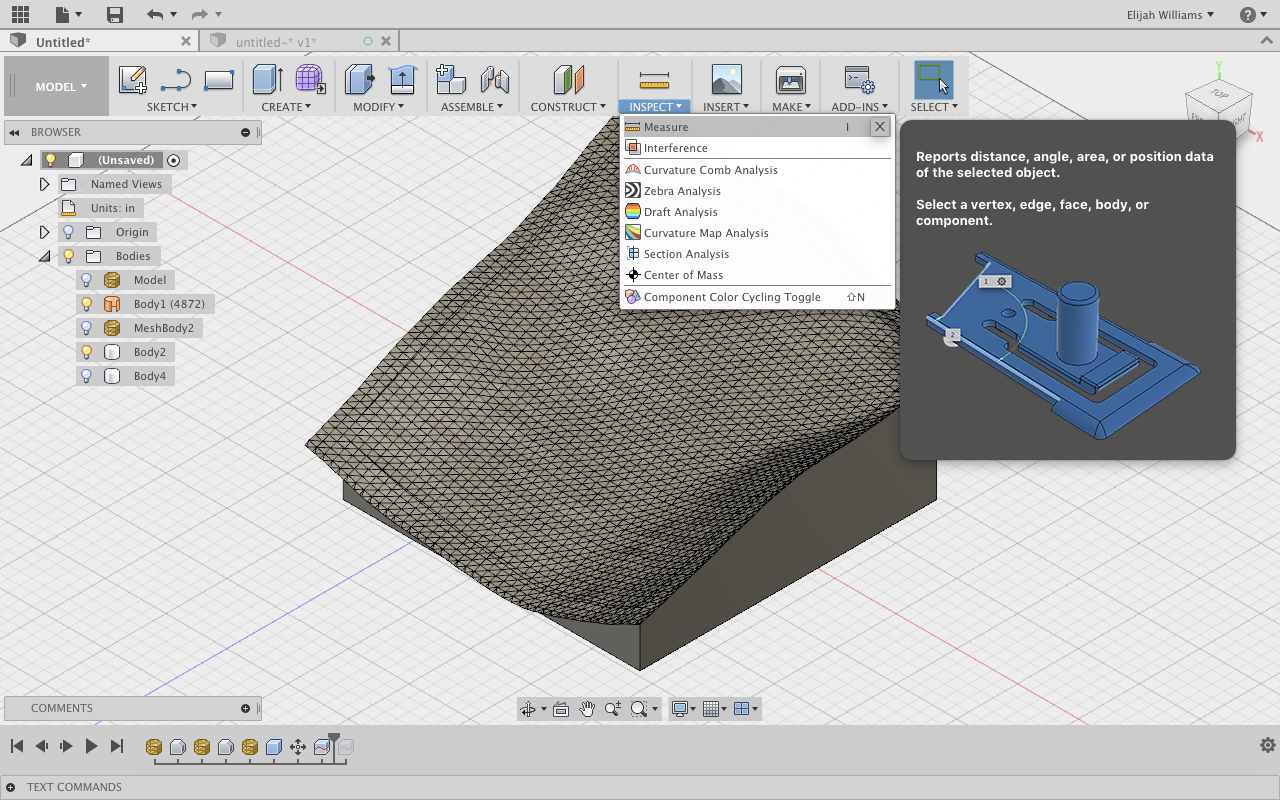Viewport: 1280px width, 800px height.
Task: Run a Section Analysis
Action: pyautogui.click(x=687, y=253)
